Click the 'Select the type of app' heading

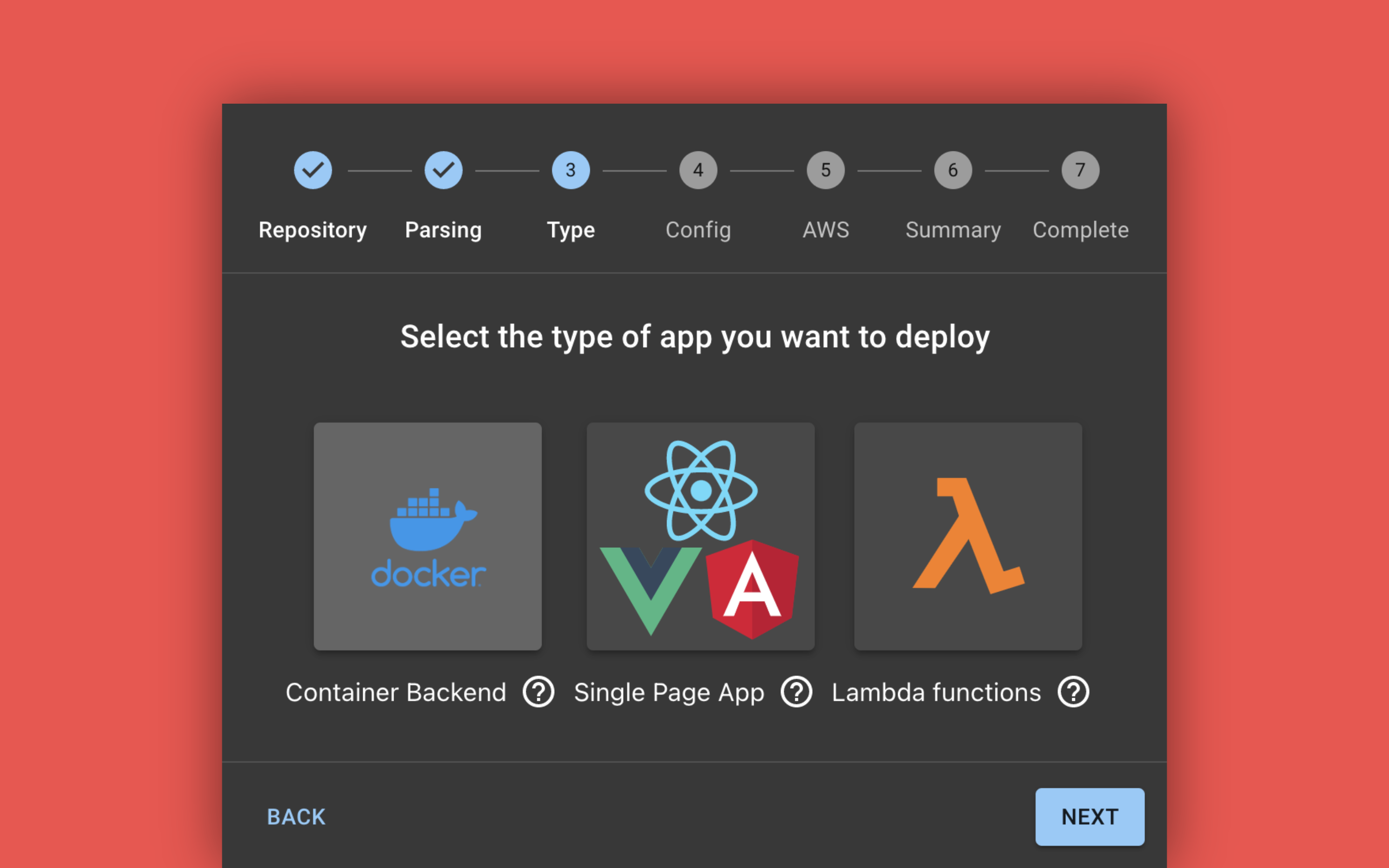point(694,338)
